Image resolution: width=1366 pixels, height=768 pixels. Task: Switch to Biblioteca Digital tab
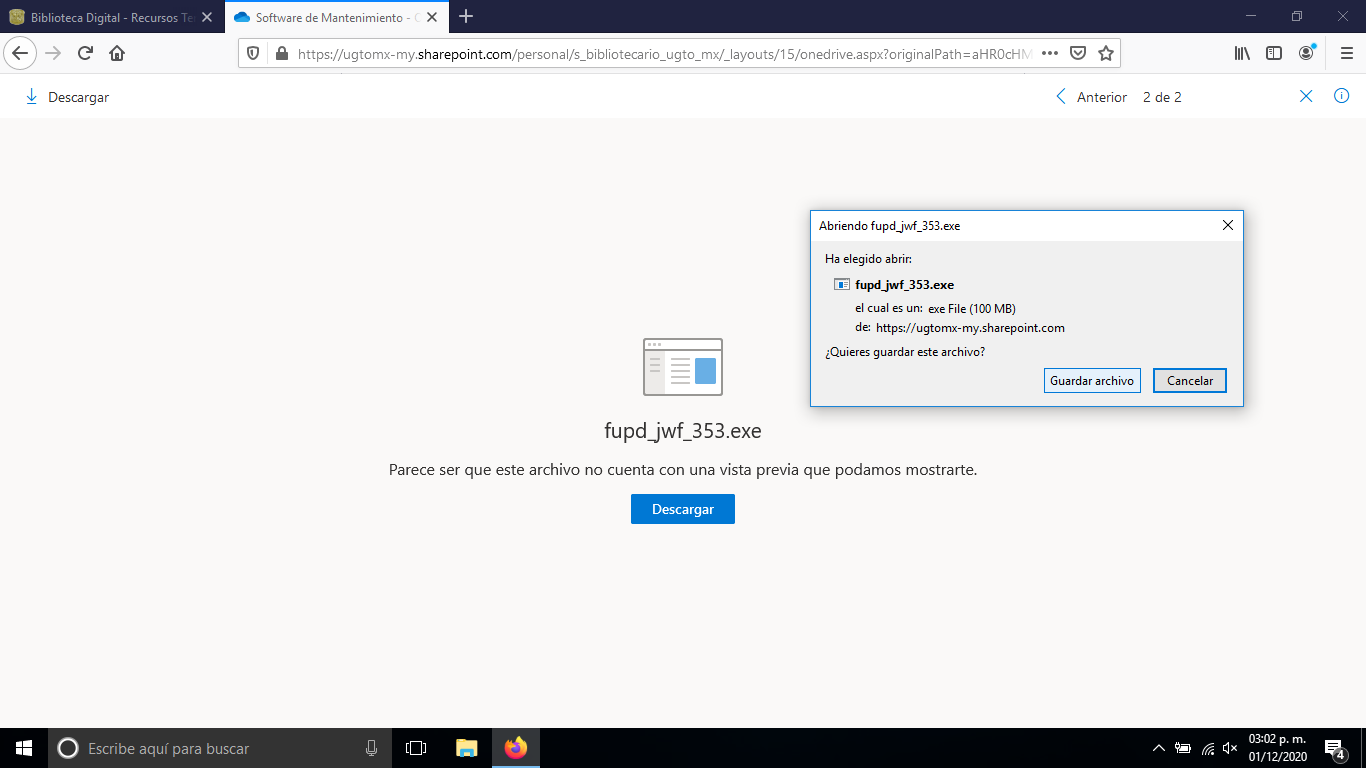click(x=108, y=17)
